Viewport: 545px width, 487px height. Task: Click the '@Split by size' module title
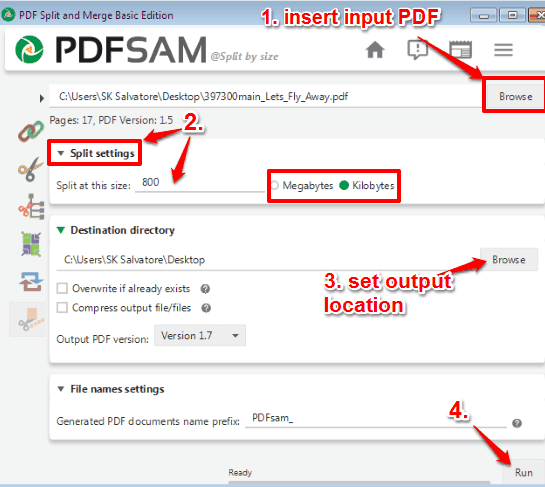[244, 56]
